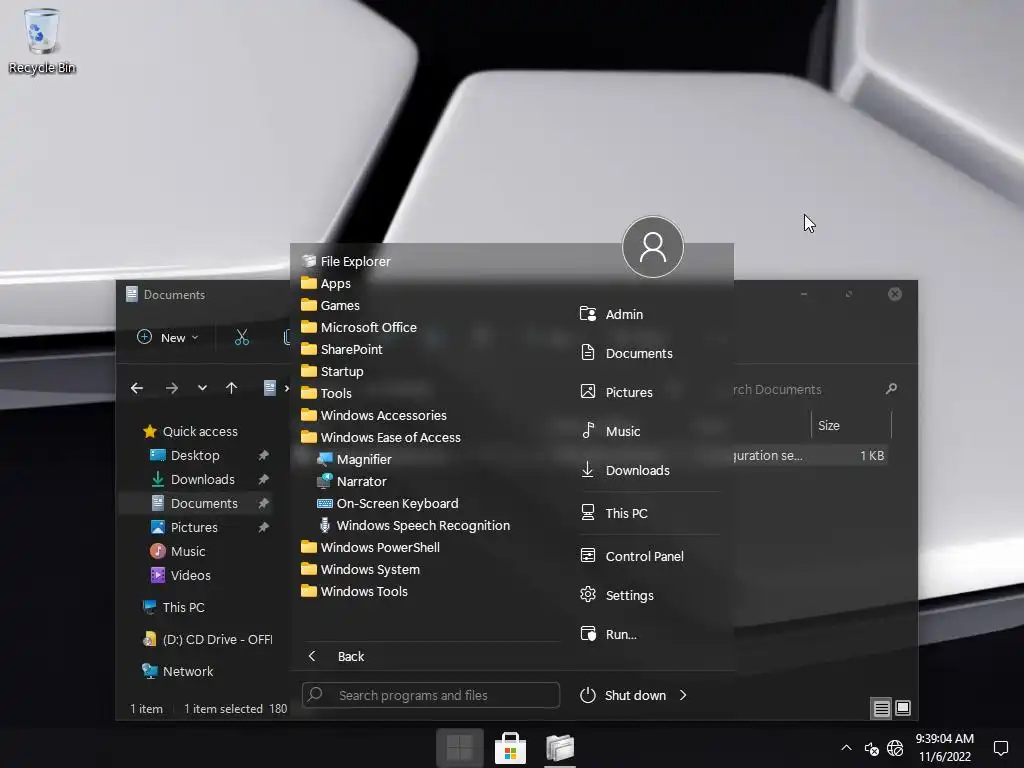The width and height of the screenshot is (1024, 768).
Task: Expand the Microsoft Office folder
Action: click(x=359, y=327)
